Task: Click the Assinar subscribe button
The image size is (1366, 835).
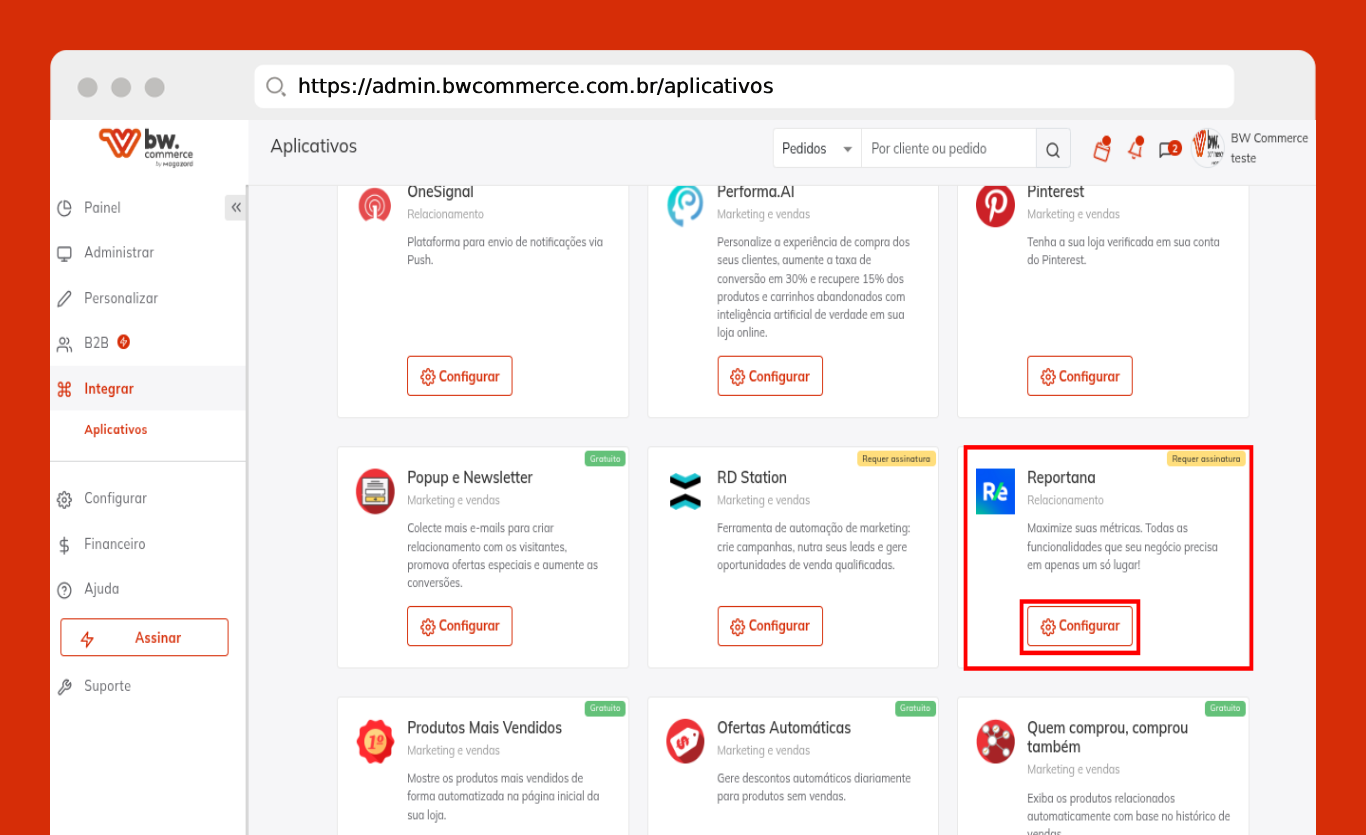Action: click(144, 638)
